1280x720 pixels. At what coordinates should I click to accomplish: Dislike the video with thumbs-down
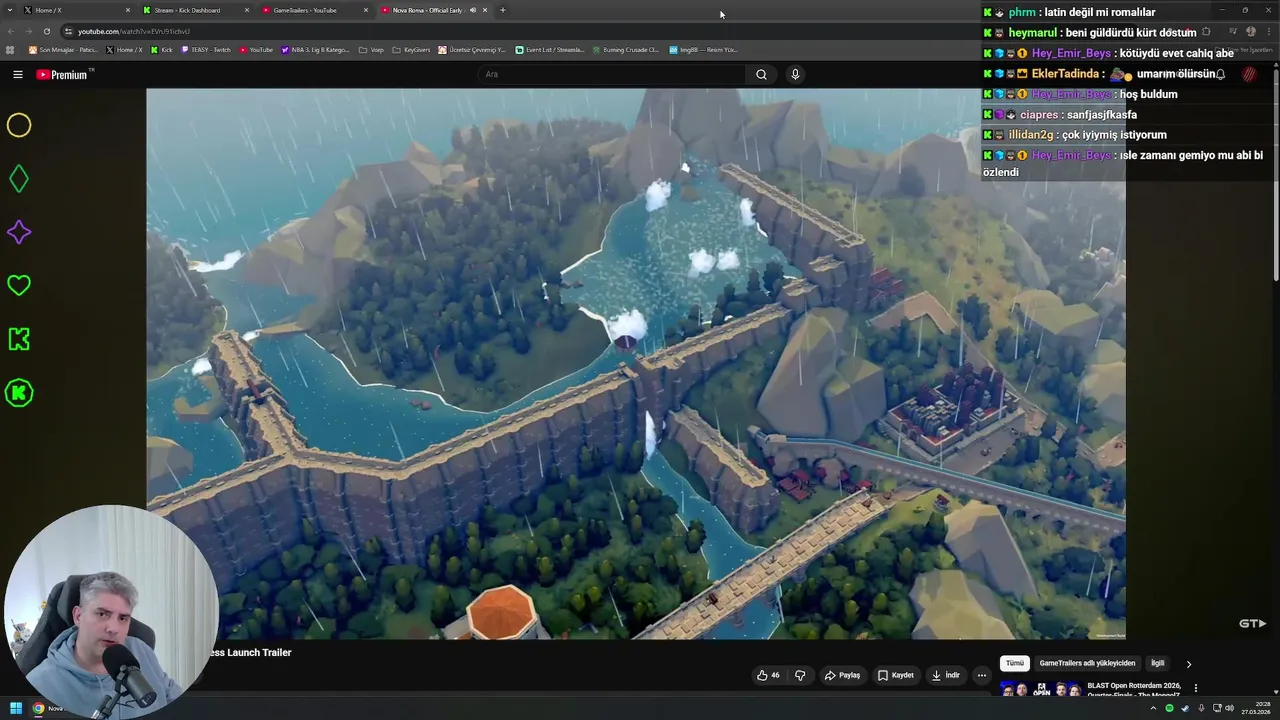tap(800, 675)
